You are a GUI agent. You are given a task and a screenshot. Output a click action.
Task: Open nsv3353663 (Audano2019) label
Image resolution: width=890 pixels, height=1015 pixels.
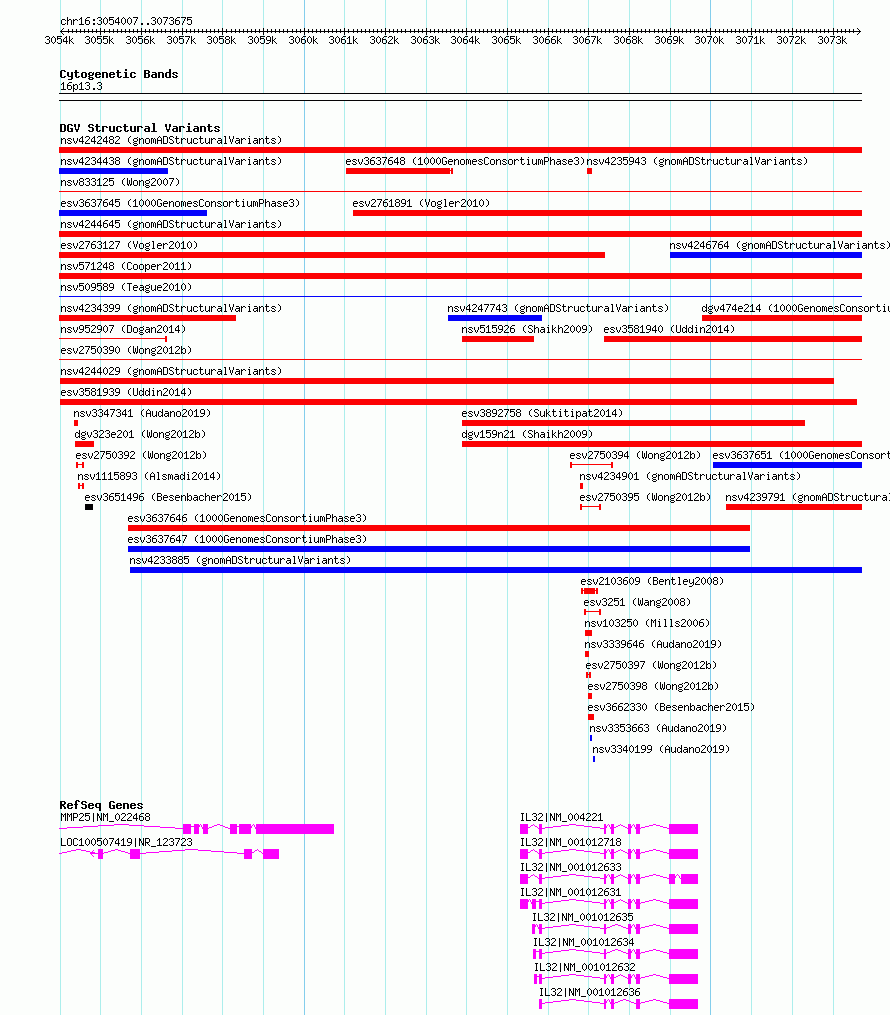click(x=658, y=728)
